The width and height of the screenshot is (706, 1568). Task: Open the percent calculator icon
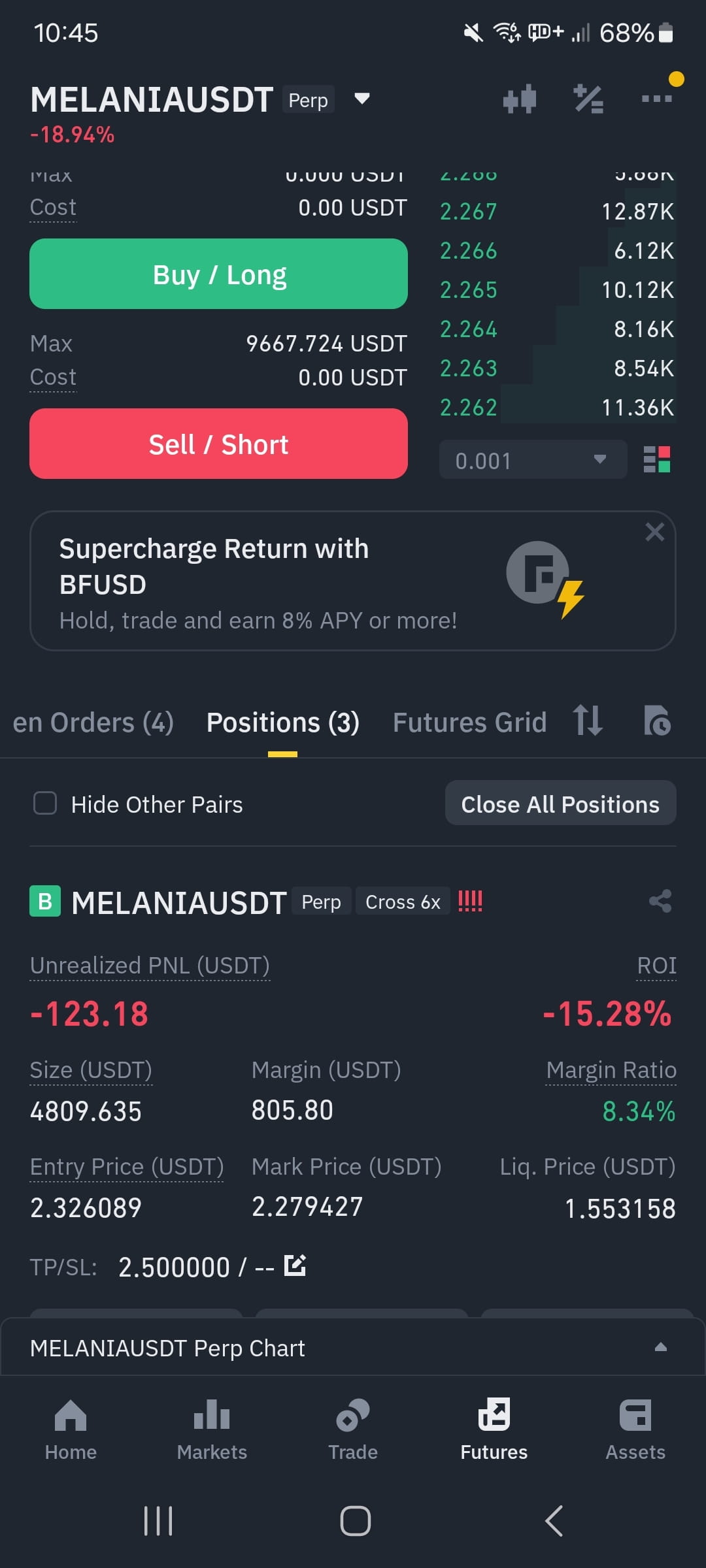point(588,99)
